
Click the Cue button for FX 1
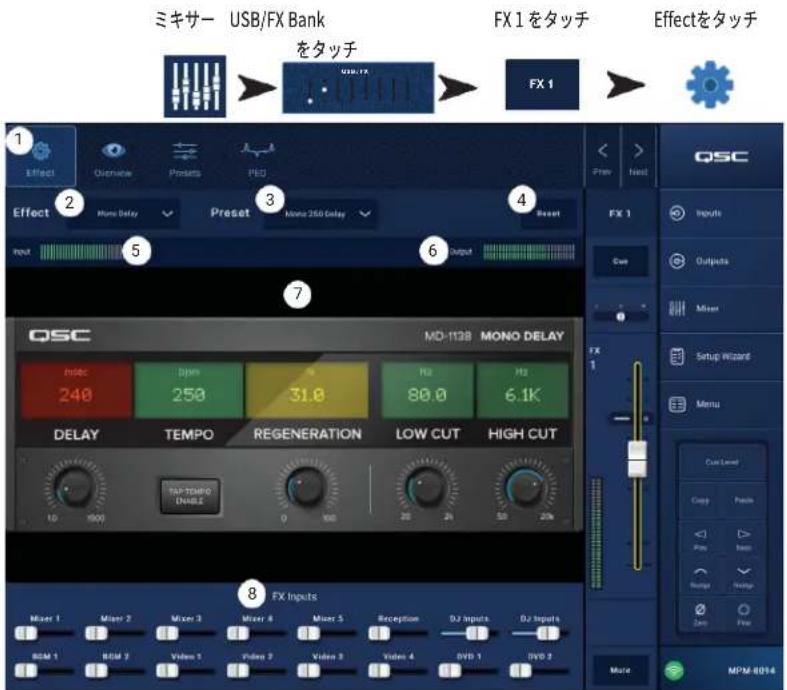620,261
